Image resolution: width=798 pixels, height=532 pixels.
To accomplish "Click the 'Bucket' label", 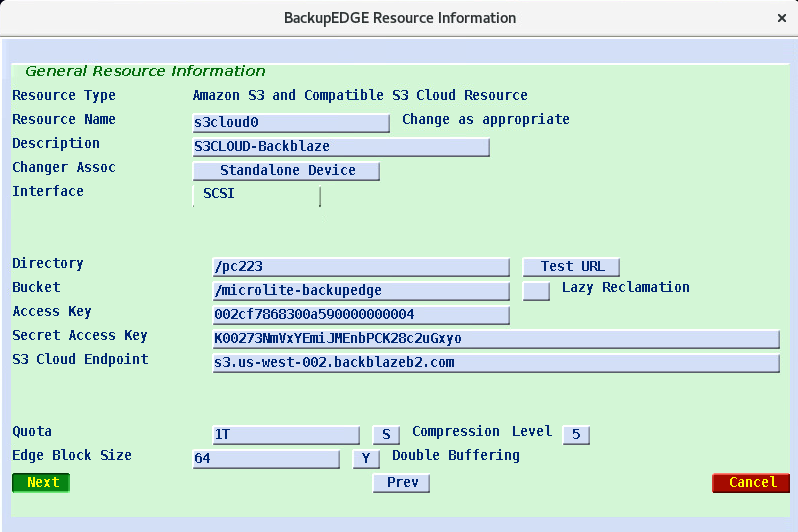I will pos(36,287).
